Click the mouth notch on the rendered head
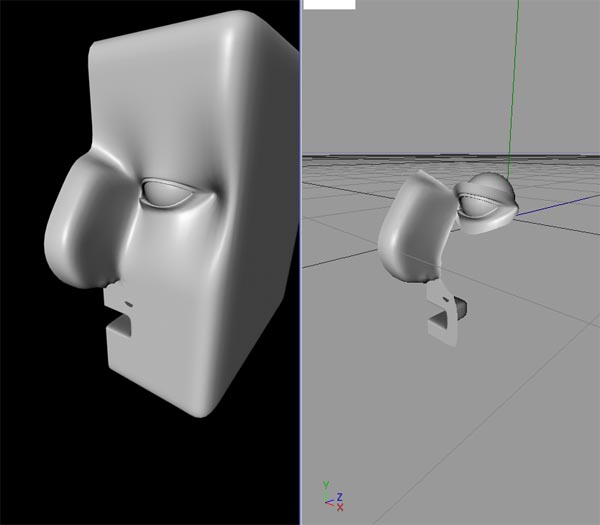This screenshot has width=600, height=525. (122, 326)
